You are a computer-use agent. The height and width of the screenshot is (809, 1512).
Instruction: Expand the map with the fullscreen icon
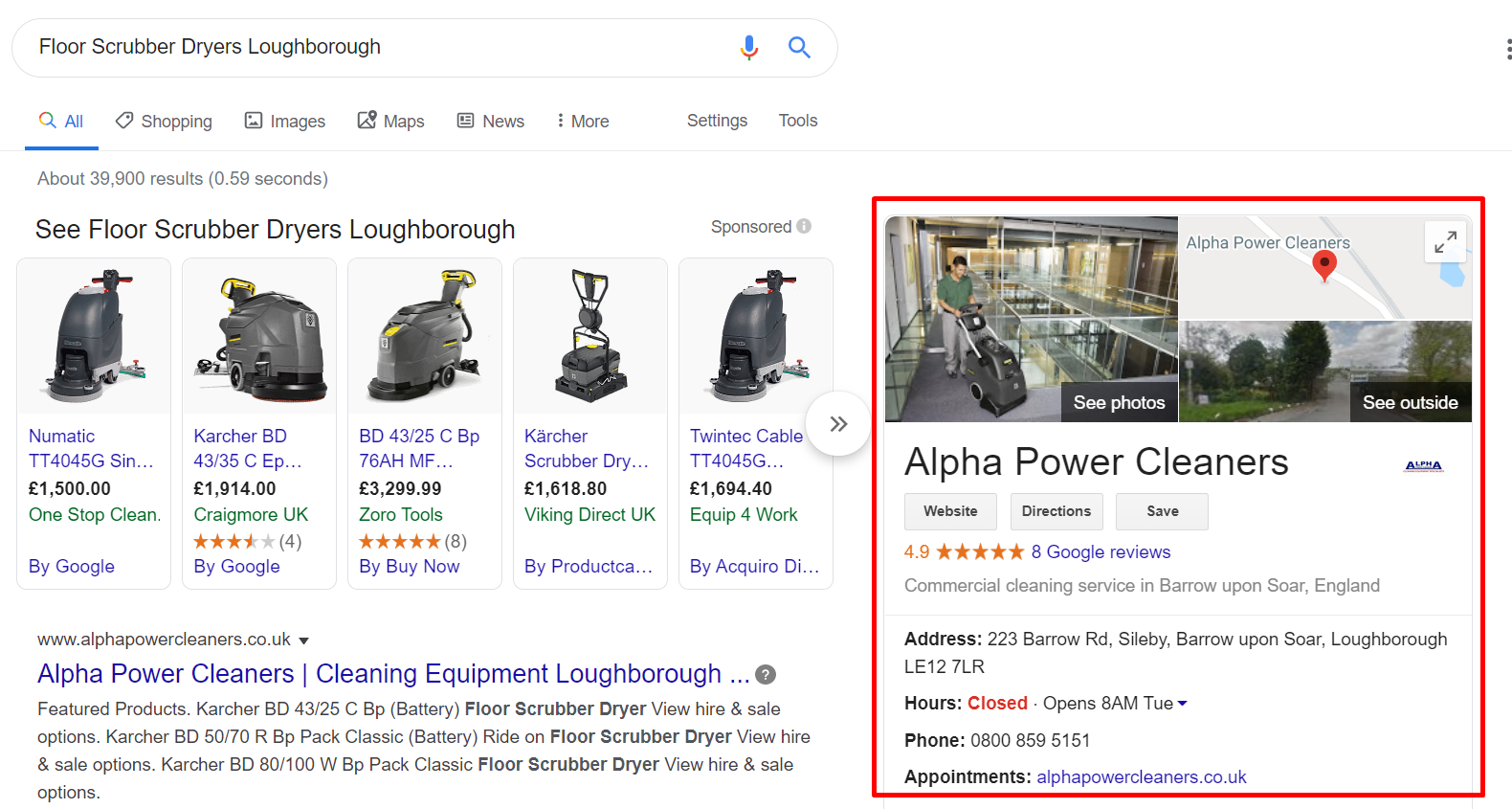(x=1445, y=242)
